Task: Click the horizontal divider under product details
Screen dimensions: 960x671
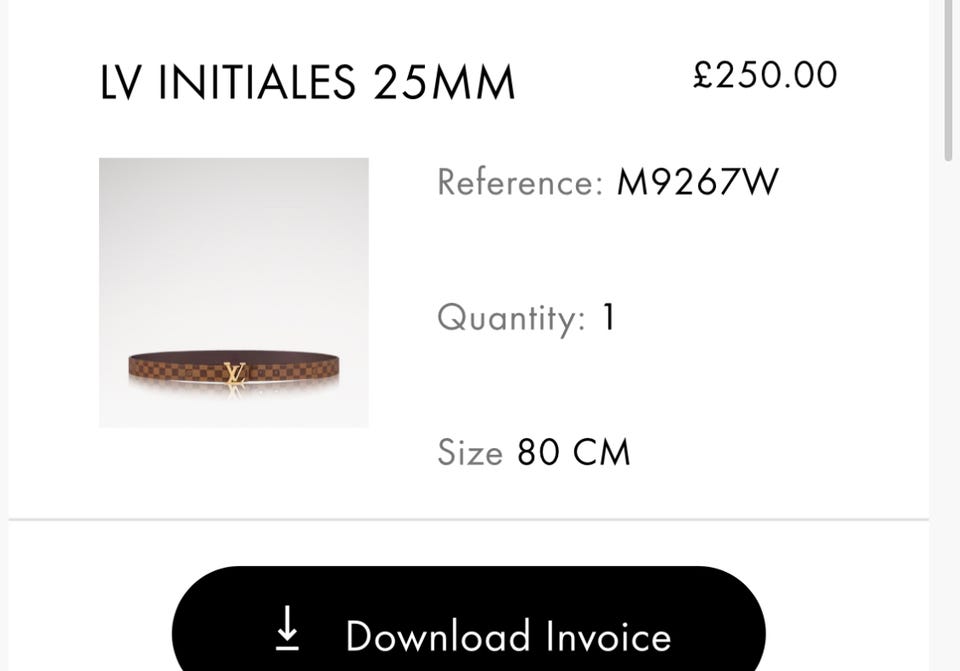Action: click(468, 520)
